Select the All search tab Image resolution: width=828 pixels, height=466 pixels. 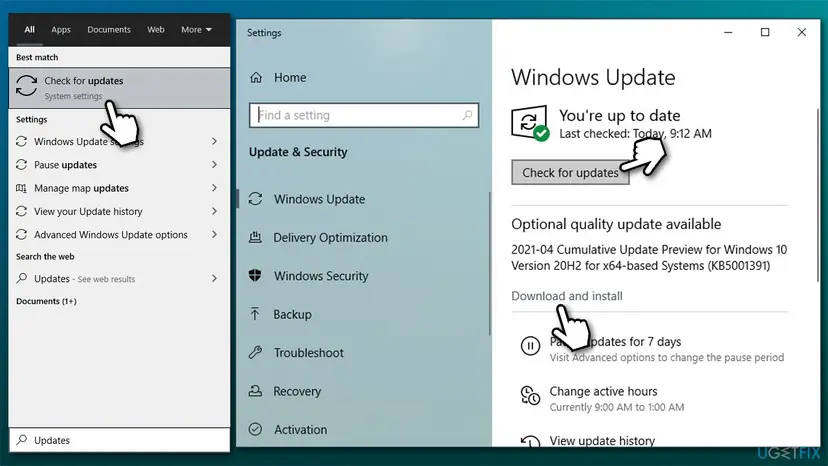pyautogui.click(x=30, y=30)
